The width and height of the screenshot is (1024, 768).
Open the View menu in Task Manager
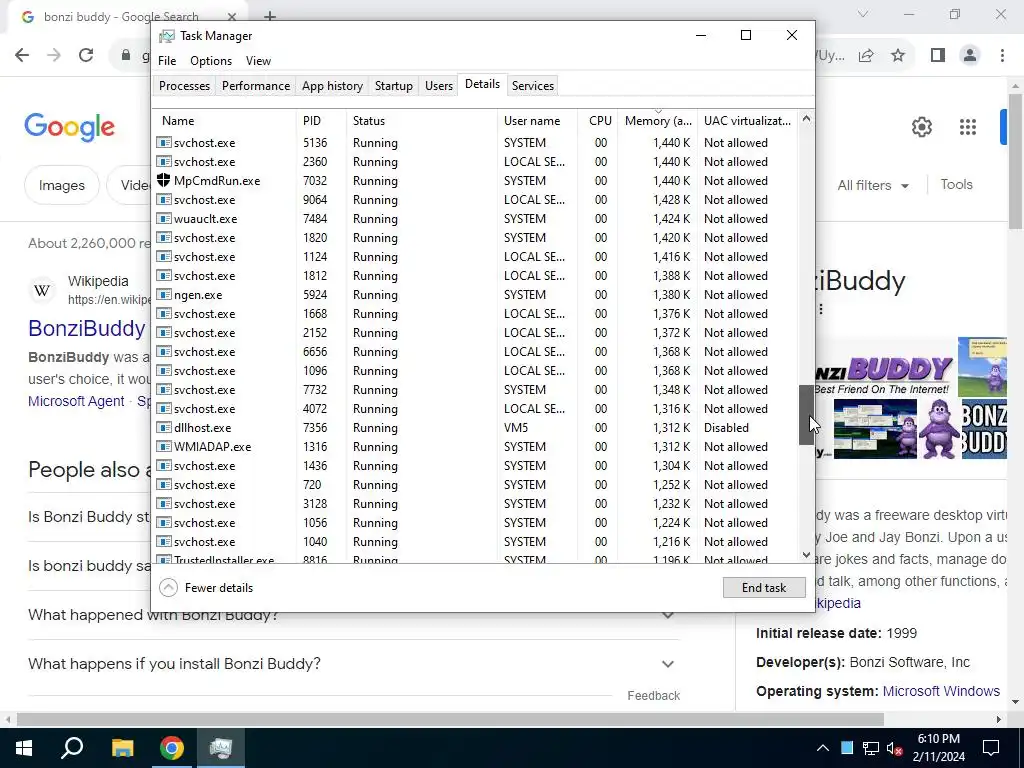tap(258, 61)
